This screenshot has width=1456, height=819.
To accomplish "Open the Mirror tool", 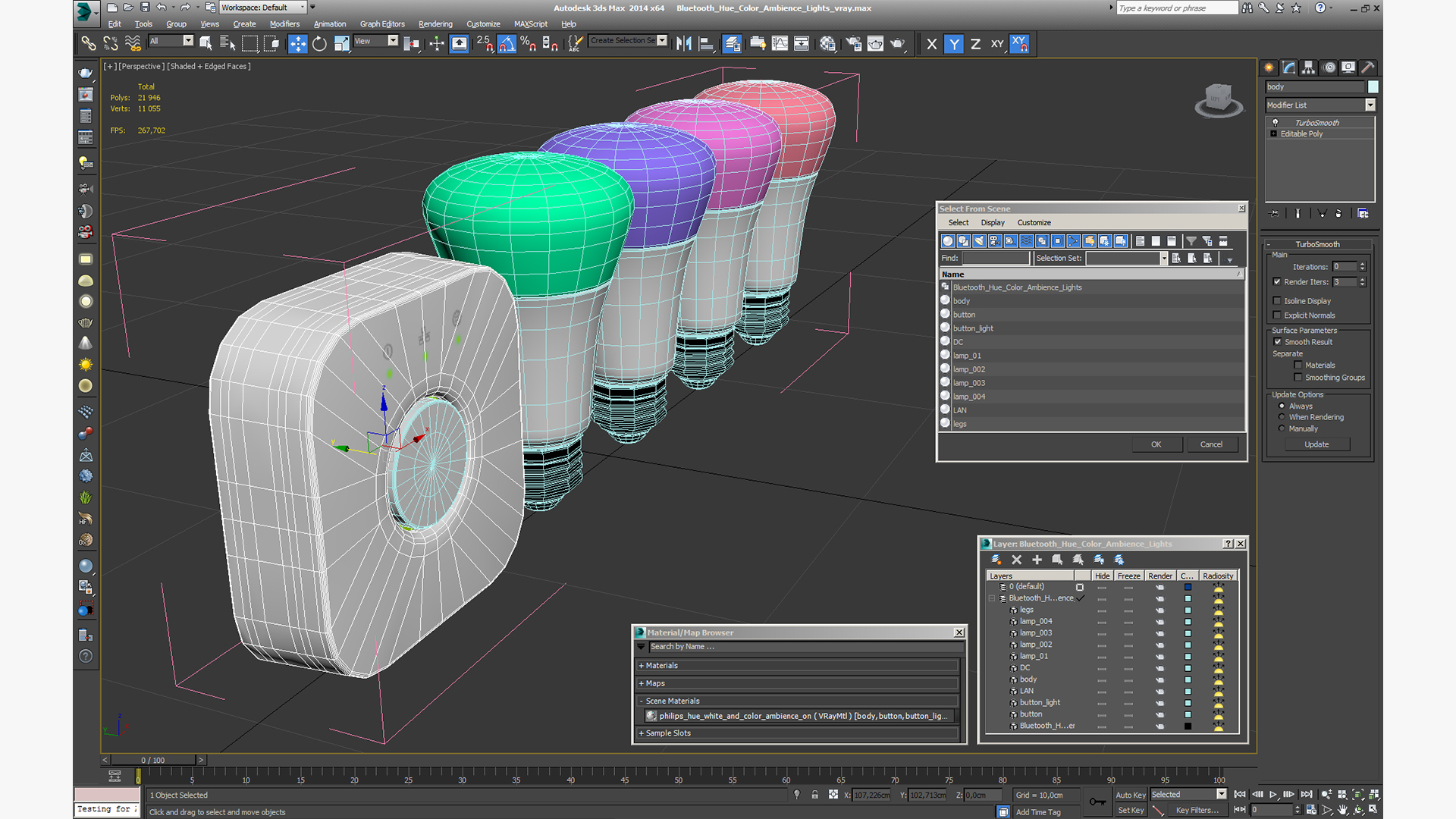I will [684, 43].
